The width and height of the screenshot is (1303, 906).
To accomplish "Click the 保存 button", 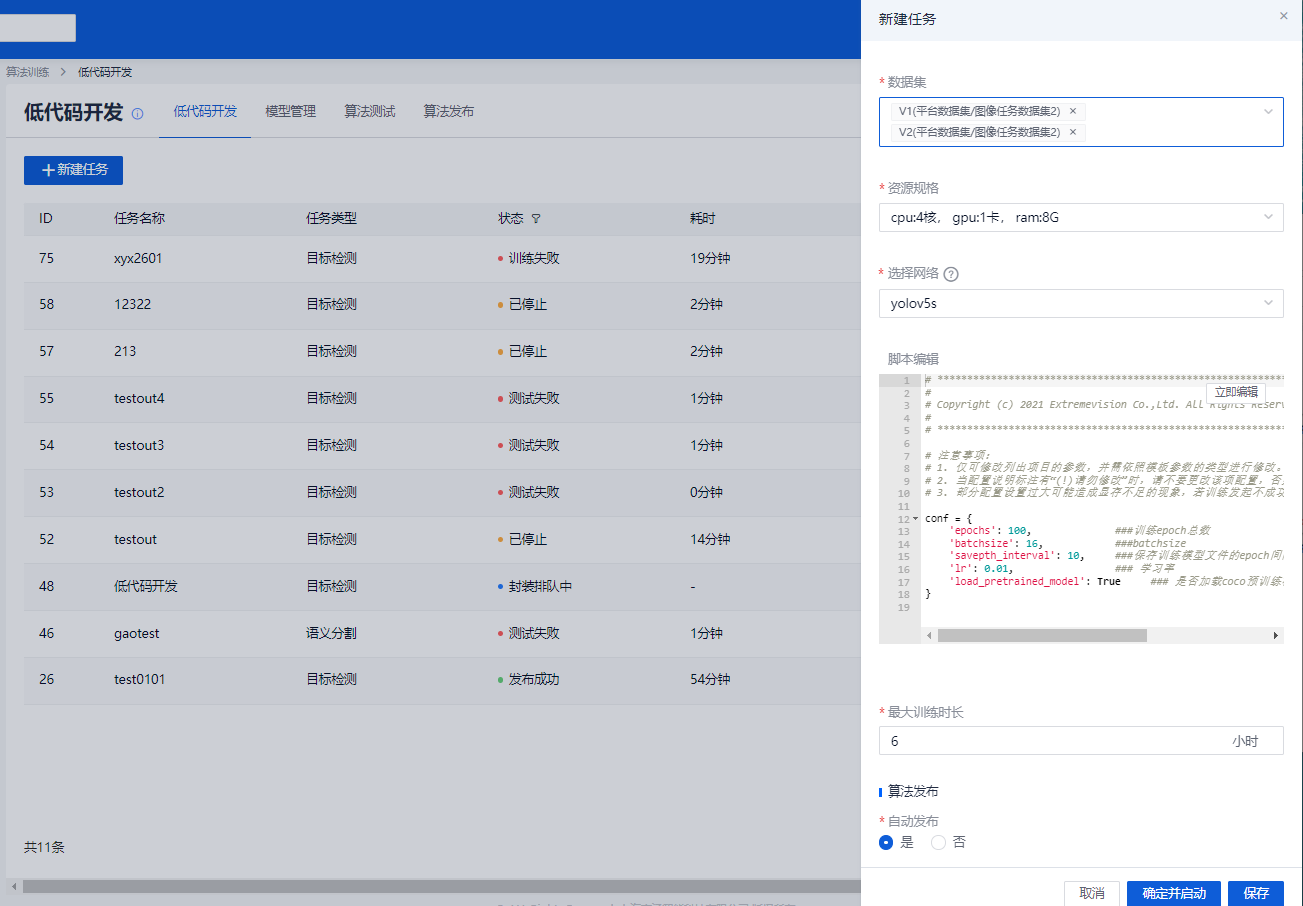I will 1256,893.
